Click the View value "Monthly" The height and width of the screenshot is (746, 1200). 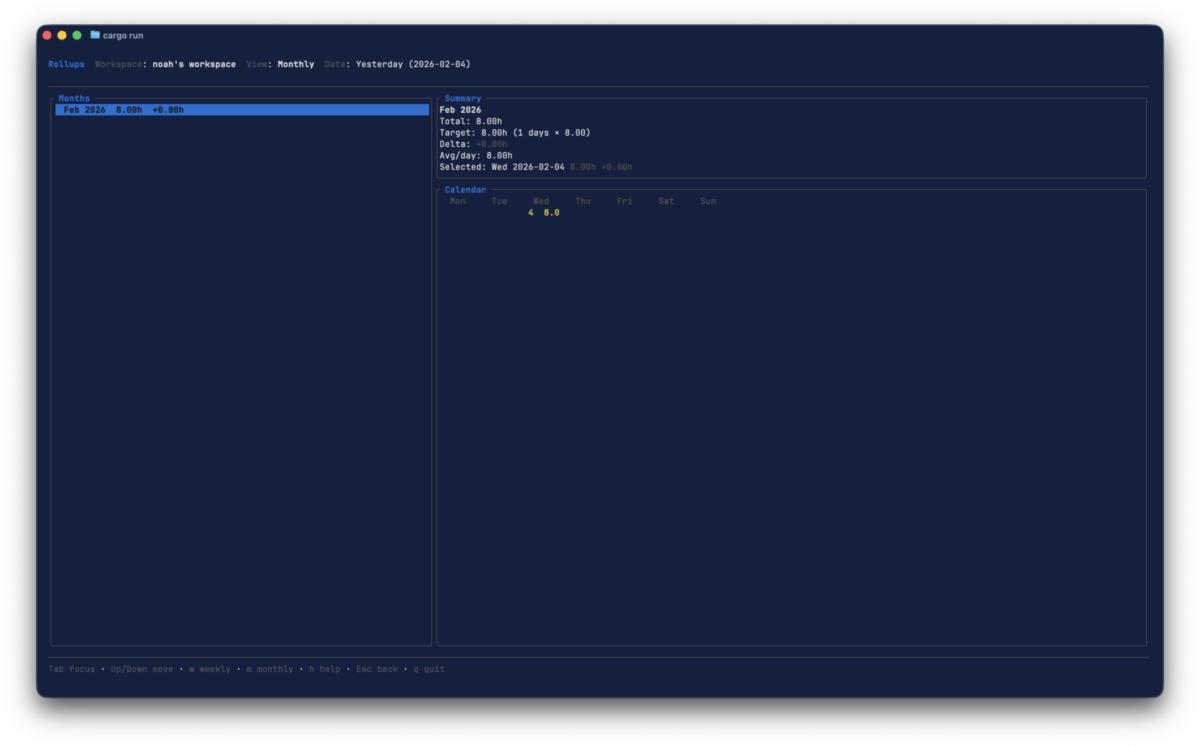296,64
